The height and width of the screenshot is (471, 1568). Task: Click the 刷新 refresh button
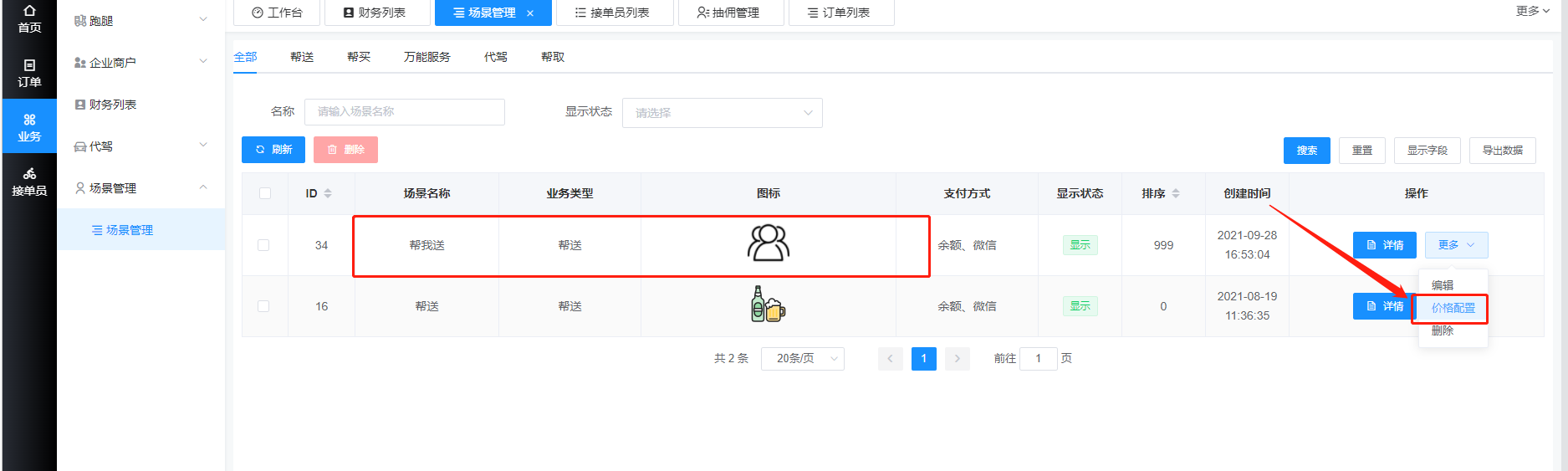(x=273, y=150)
